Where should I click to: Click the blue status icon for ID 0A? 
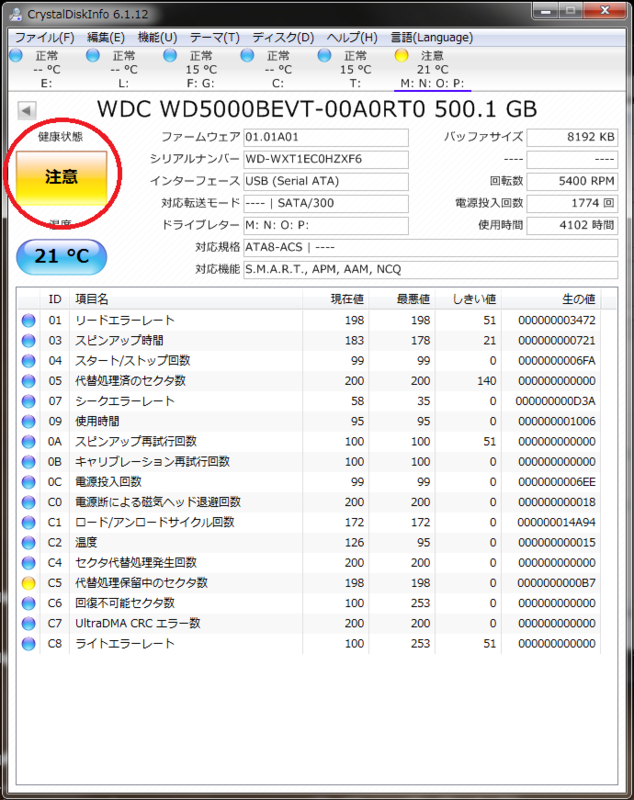click(29, 442)
